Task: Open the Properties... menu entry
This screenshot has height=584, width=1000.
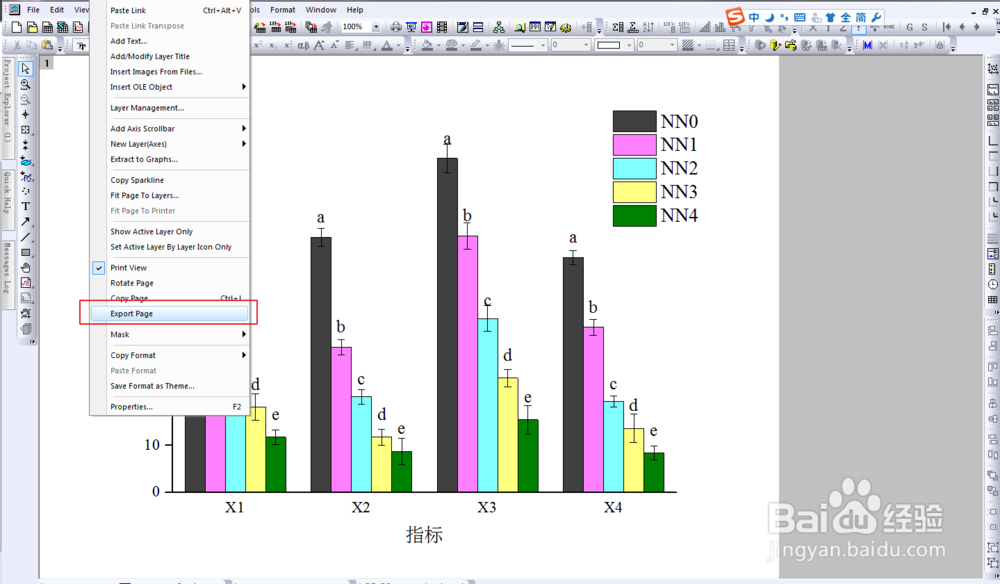Action: tap(170, 407)
